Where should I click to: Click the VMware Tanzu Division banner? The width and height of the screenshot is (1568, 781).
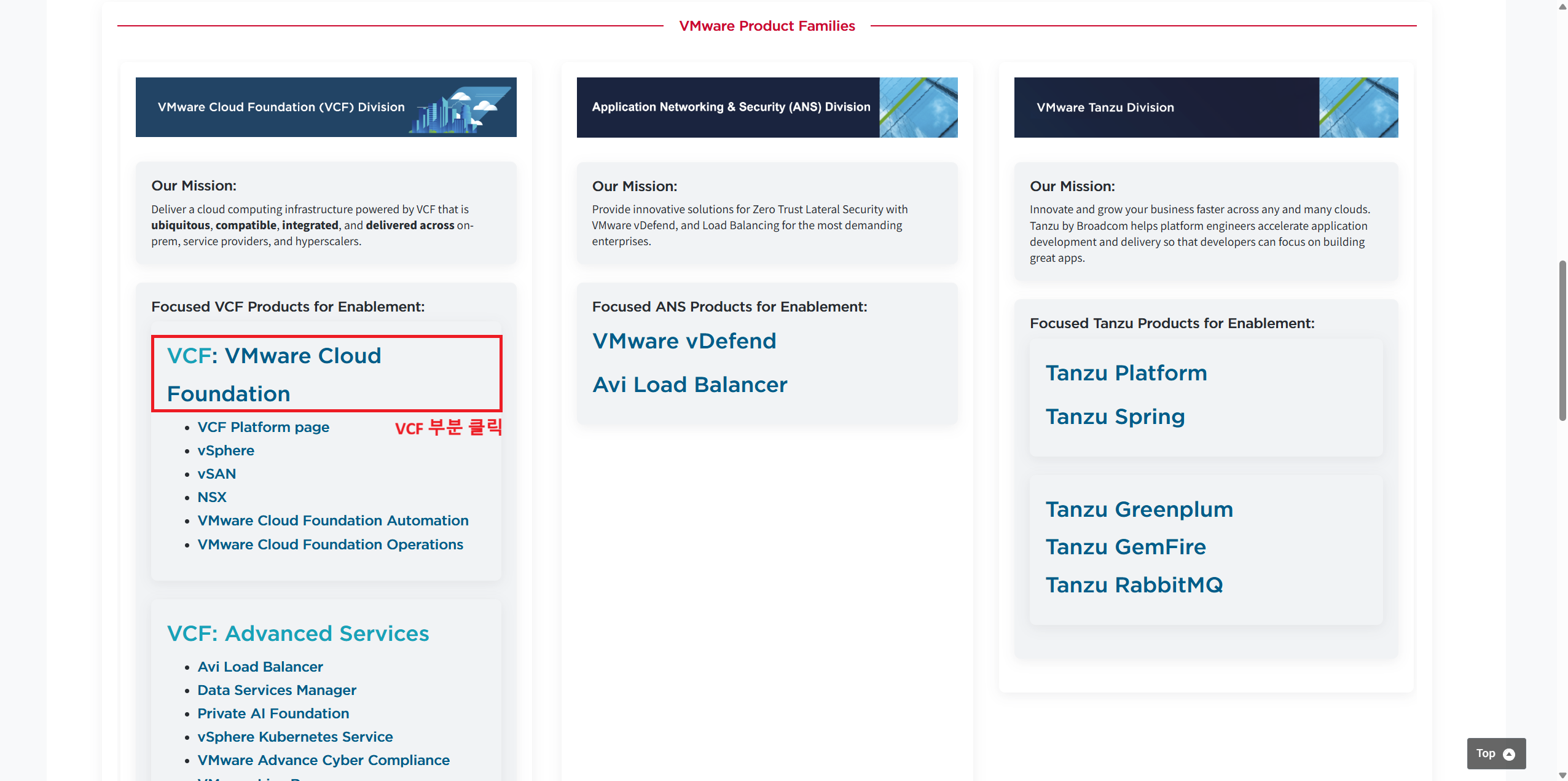point(1205,107)
